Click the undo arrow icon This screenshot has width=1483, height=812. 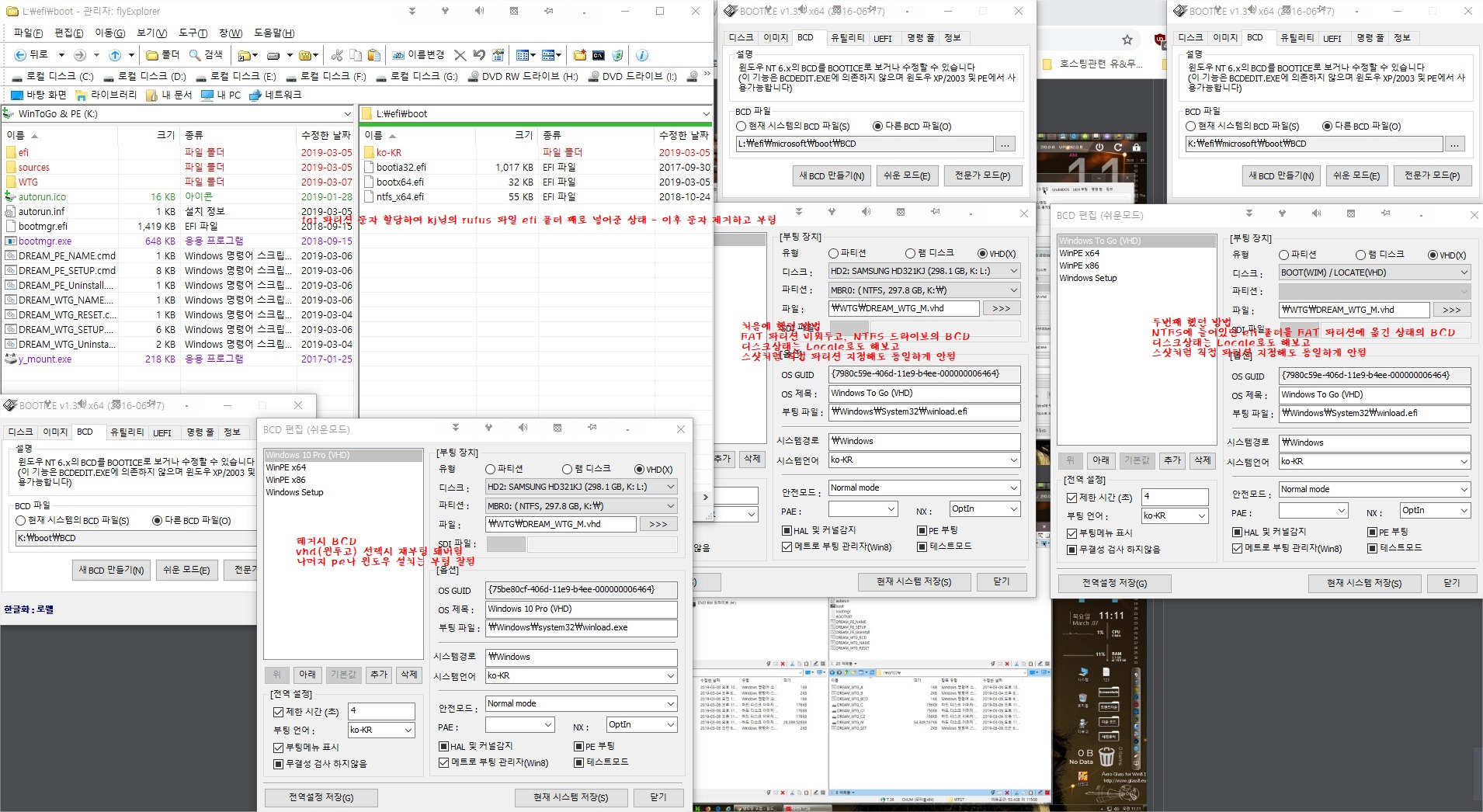tap(479, 55)
